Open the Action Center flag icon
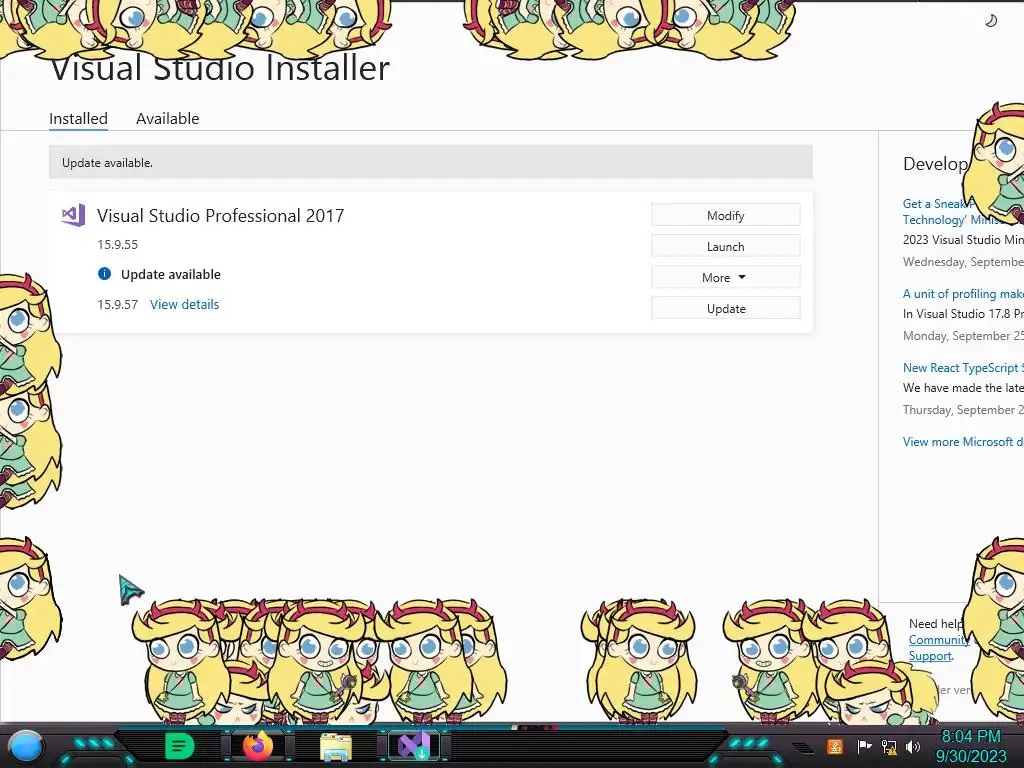 (x=864, y=746)
